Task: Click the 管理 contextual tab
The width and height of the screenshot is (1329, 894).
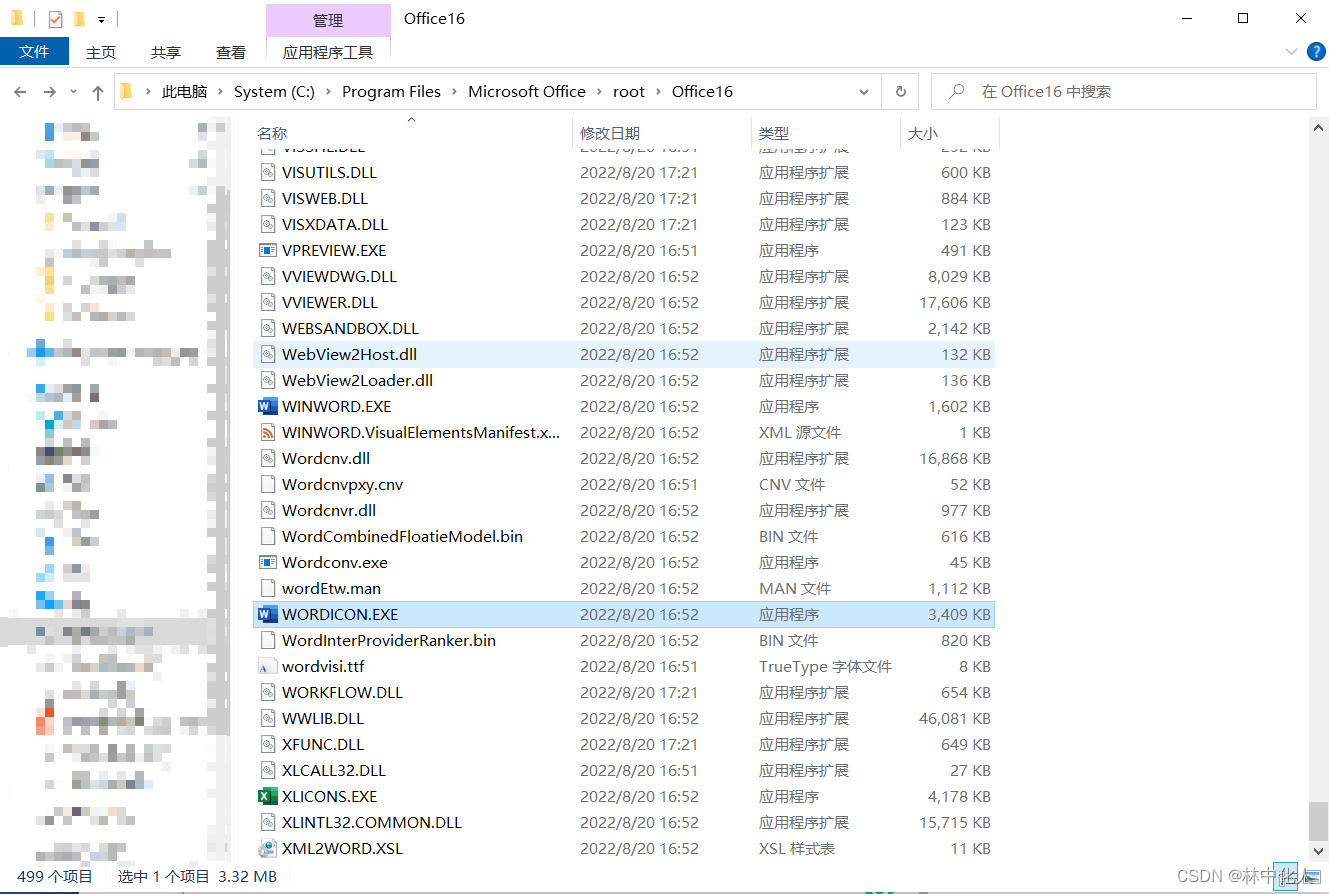Action: 328,20
